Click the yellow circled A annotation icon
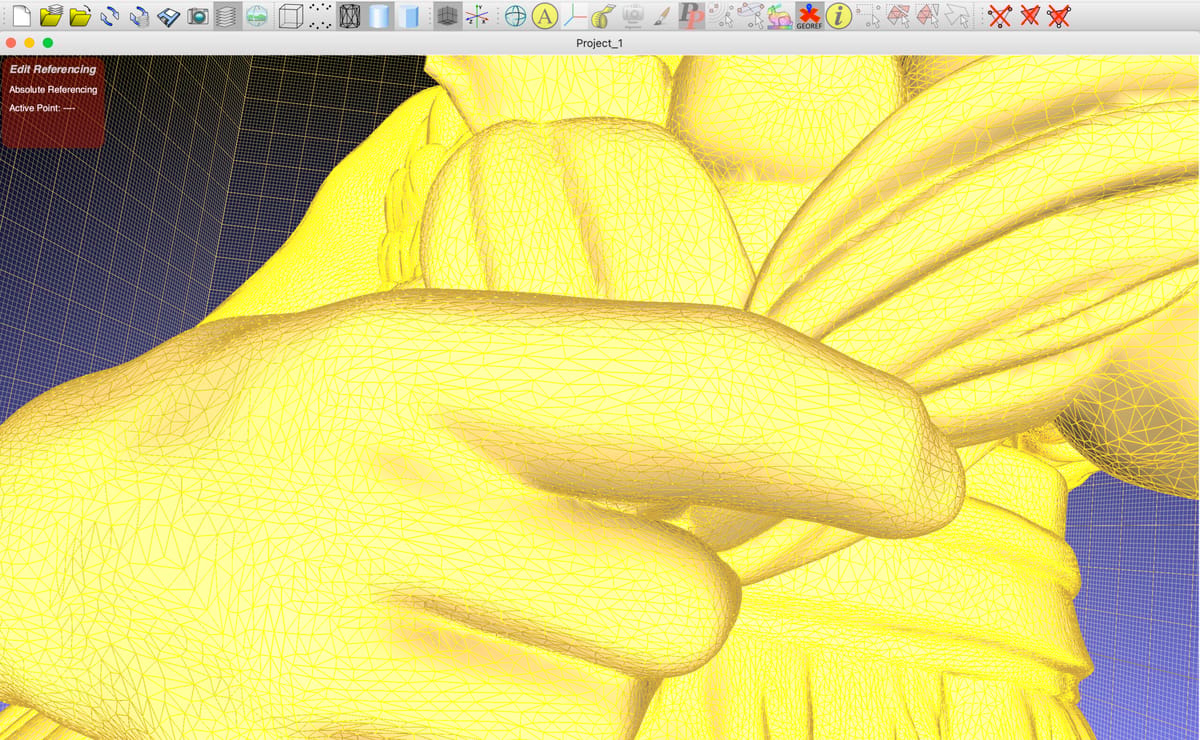 [x=544, y=15]
